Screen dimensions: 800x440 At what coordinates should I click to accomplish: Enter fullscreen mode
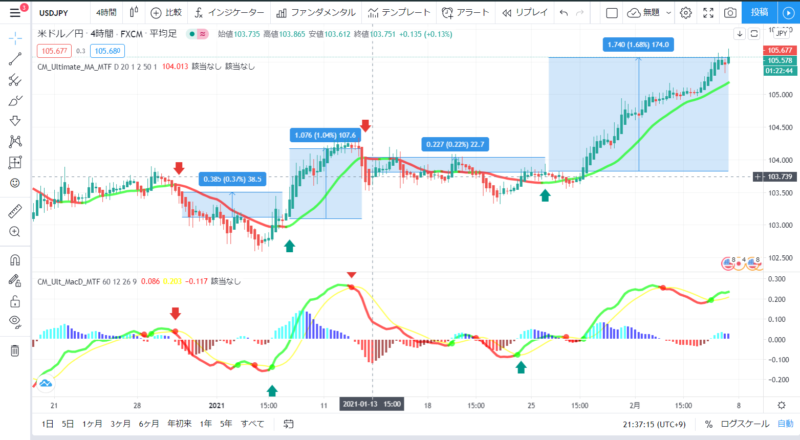(708, 13)
